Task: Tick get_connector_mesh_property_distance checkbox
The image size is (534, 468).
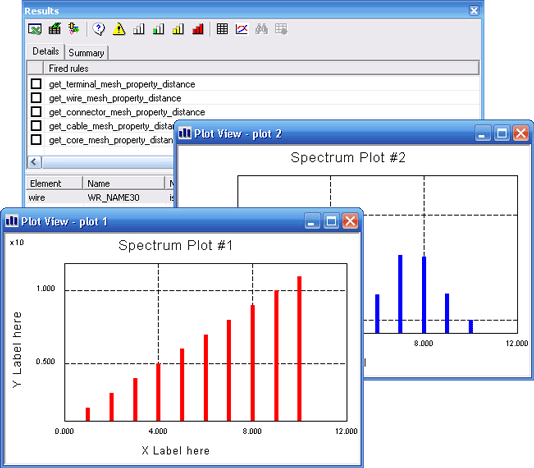Action: click(x=36, y=112)
